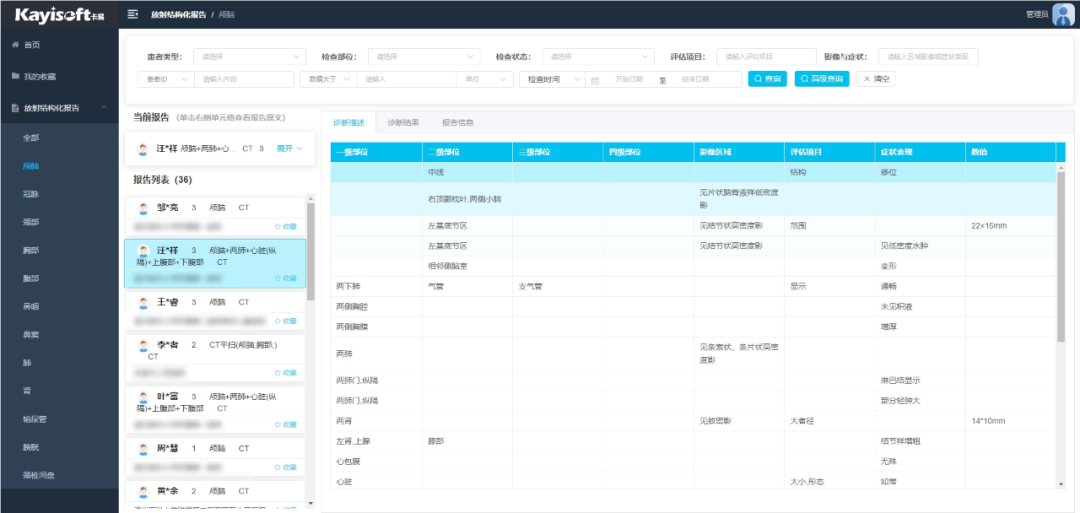Click the calendar icon in date range
The height and width of the screenshot is (513, 1080).
click(x=595, y=79)
